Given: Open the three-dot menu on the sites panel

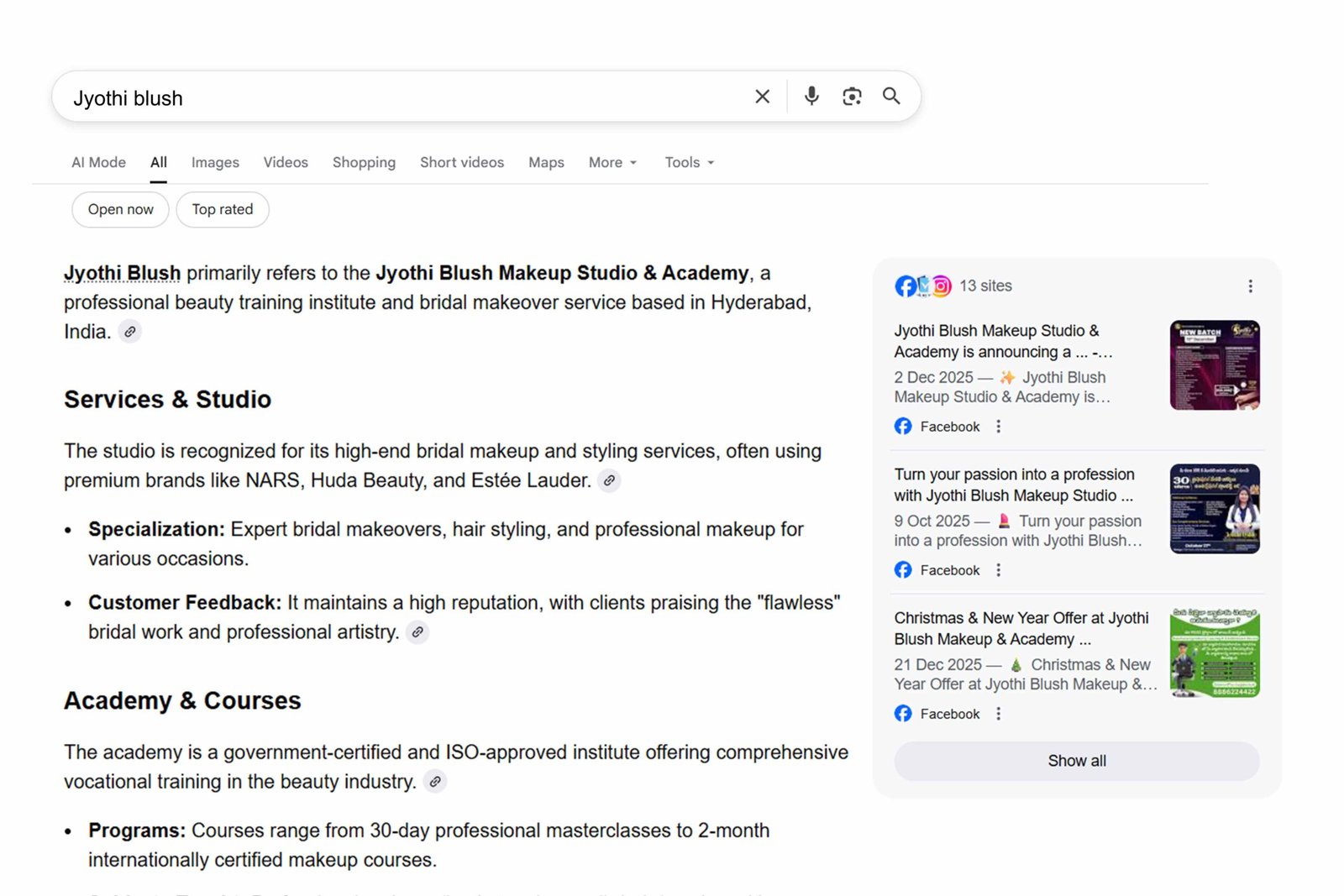Looking at the screenshot, I should point(1250,286).
